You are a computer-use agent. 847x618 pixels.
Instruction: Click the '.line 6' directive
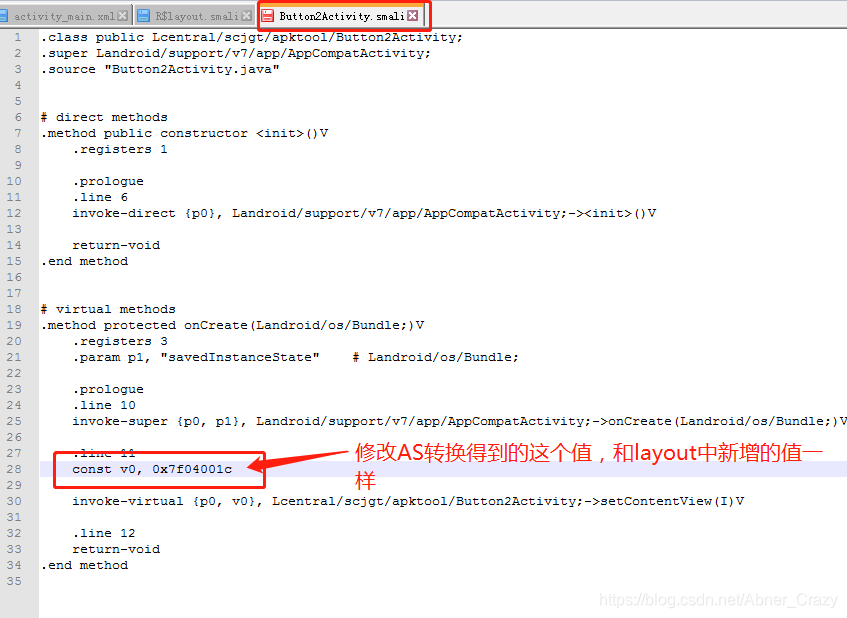[x=100, y=197]
